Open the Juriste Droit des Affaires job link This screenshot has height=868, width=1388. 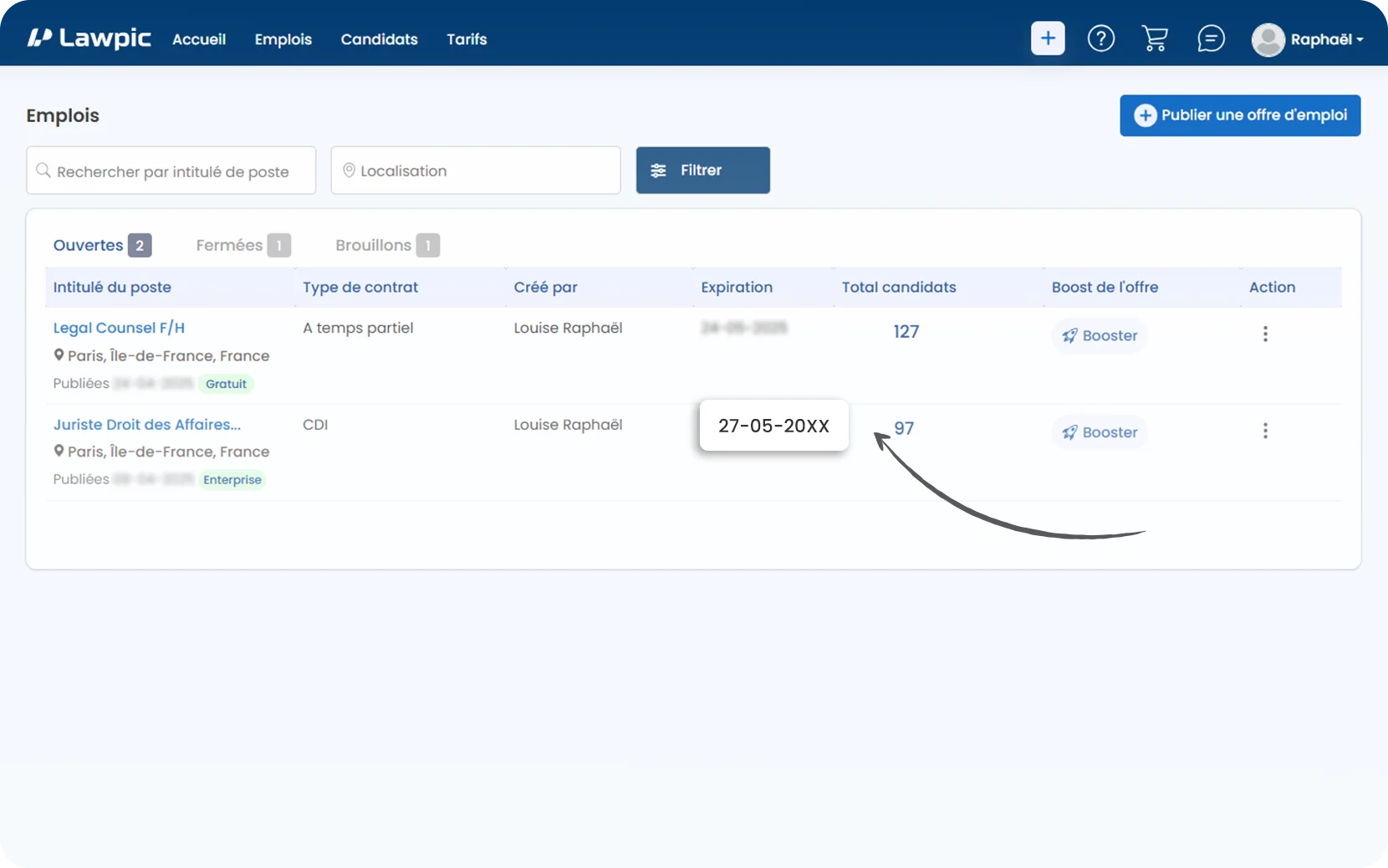click(x=147, y=425)
